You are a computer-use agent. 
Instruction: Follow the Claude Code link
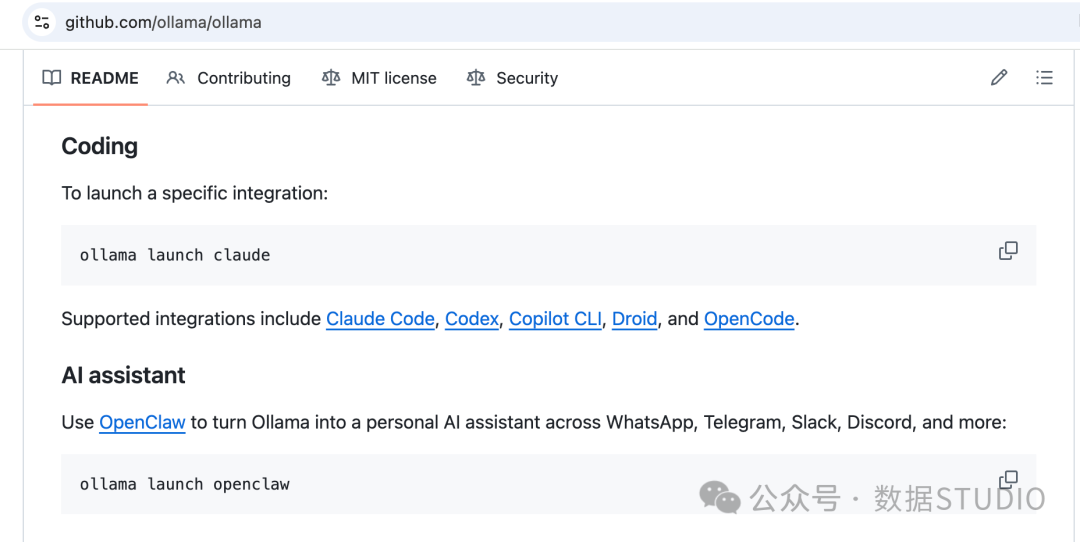tap(380, 319)
